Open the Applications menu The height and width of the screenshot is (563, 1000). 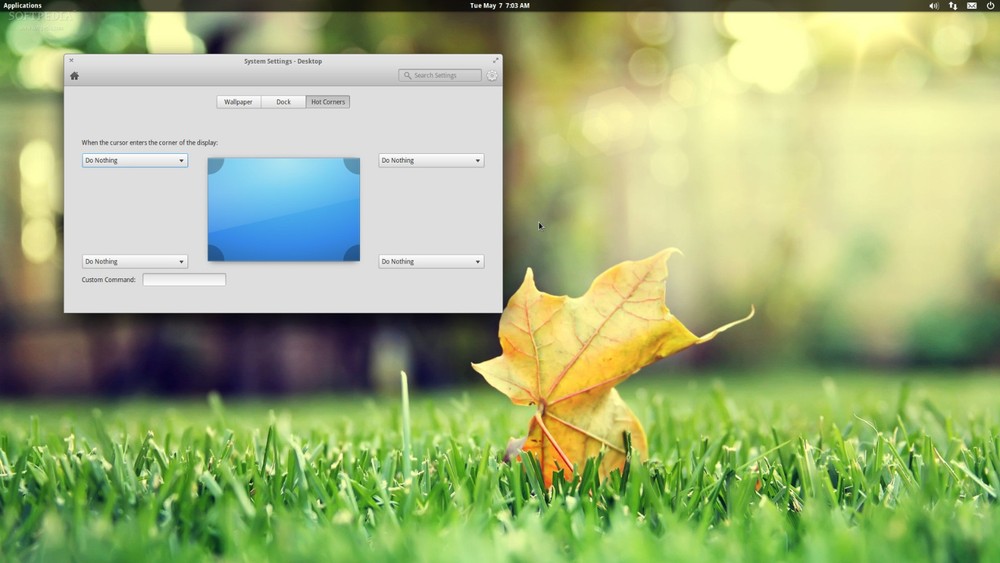point(22,6)
